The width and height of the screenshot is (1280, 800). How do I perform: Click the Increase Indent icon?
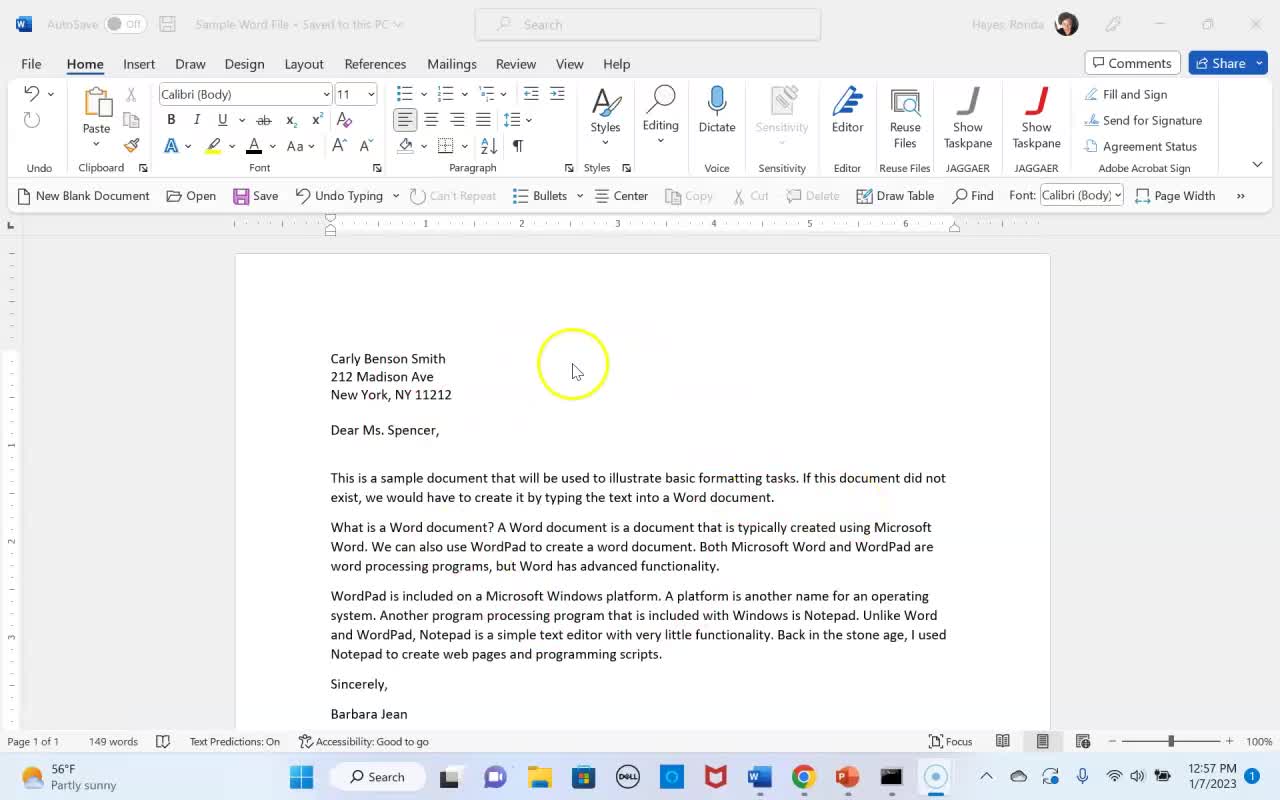click(557, 94)
